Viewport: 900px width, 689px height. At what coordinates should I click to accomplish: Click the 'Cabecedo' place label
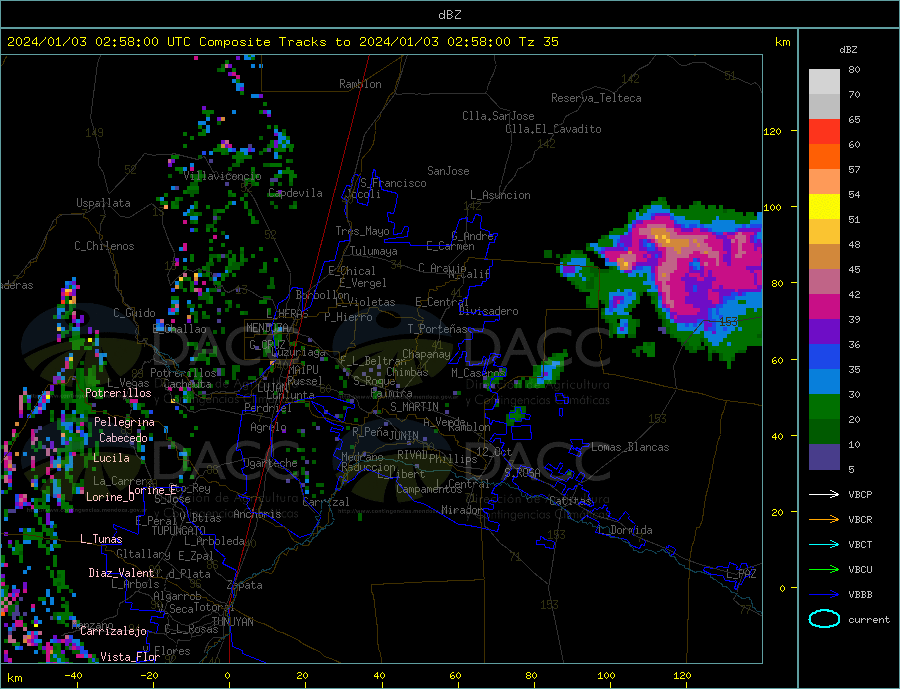pos(123,438)
